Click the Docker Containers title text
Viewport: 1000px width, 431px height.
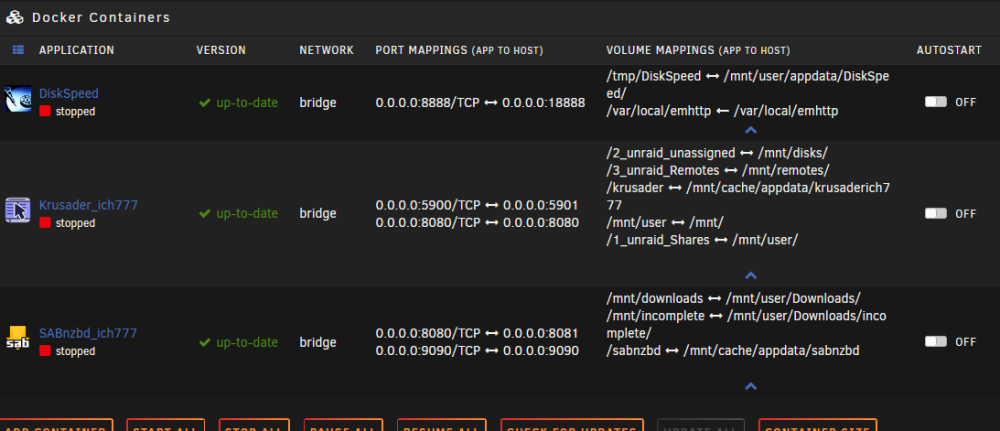click(101, 18)
